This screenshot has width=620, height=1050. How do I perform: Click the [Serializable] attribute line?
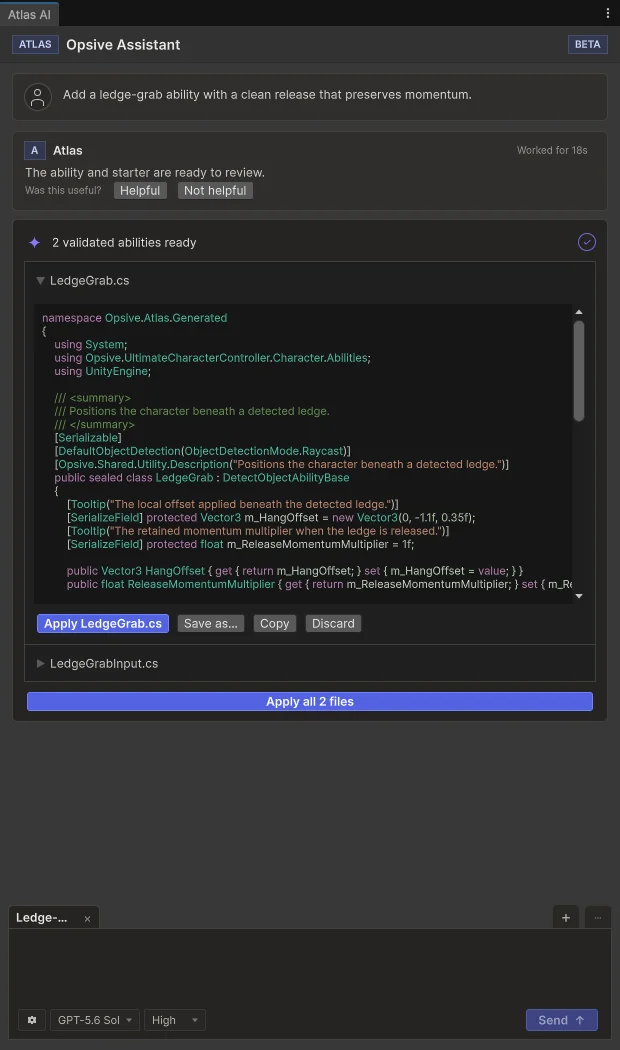point(88,437)
